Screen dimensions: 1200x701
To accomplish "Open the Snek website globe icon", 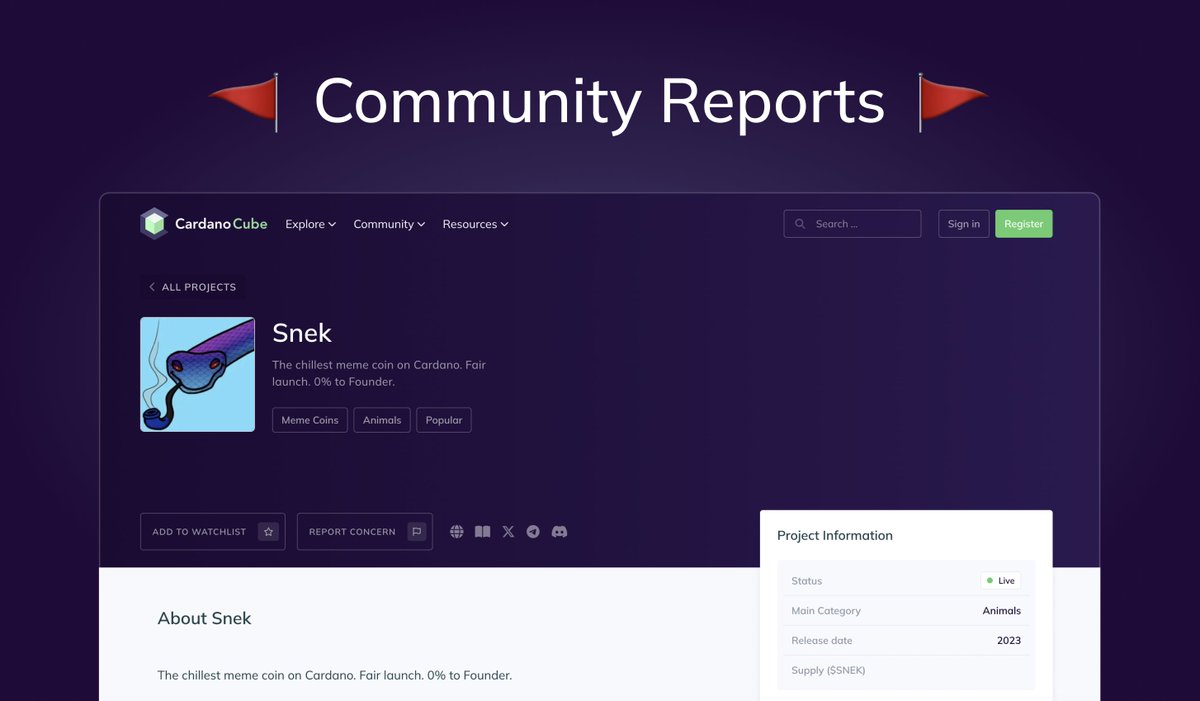I will [457, 532].
